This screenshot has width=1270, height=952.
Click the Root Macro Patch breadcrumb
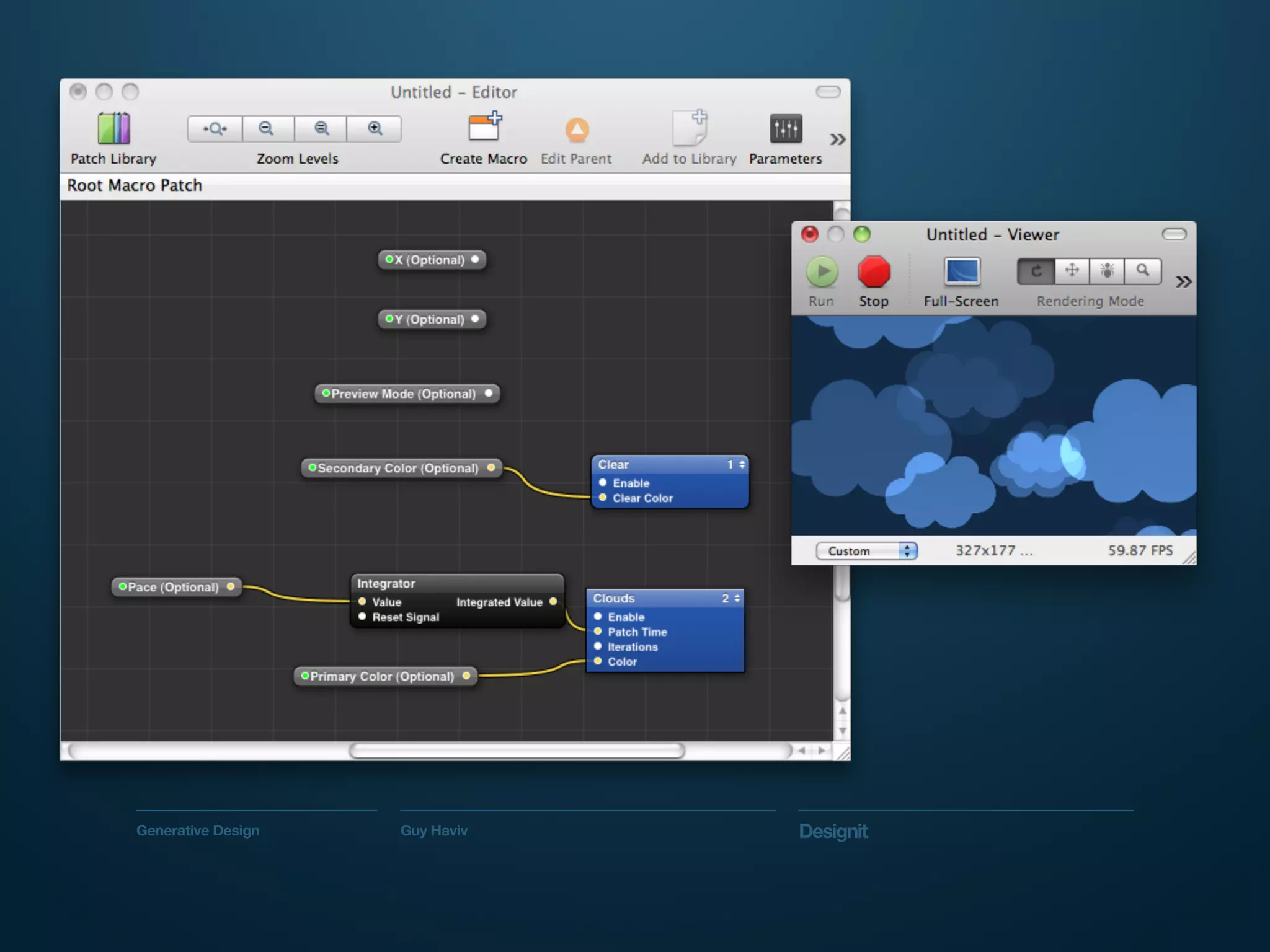click(135, 185)
